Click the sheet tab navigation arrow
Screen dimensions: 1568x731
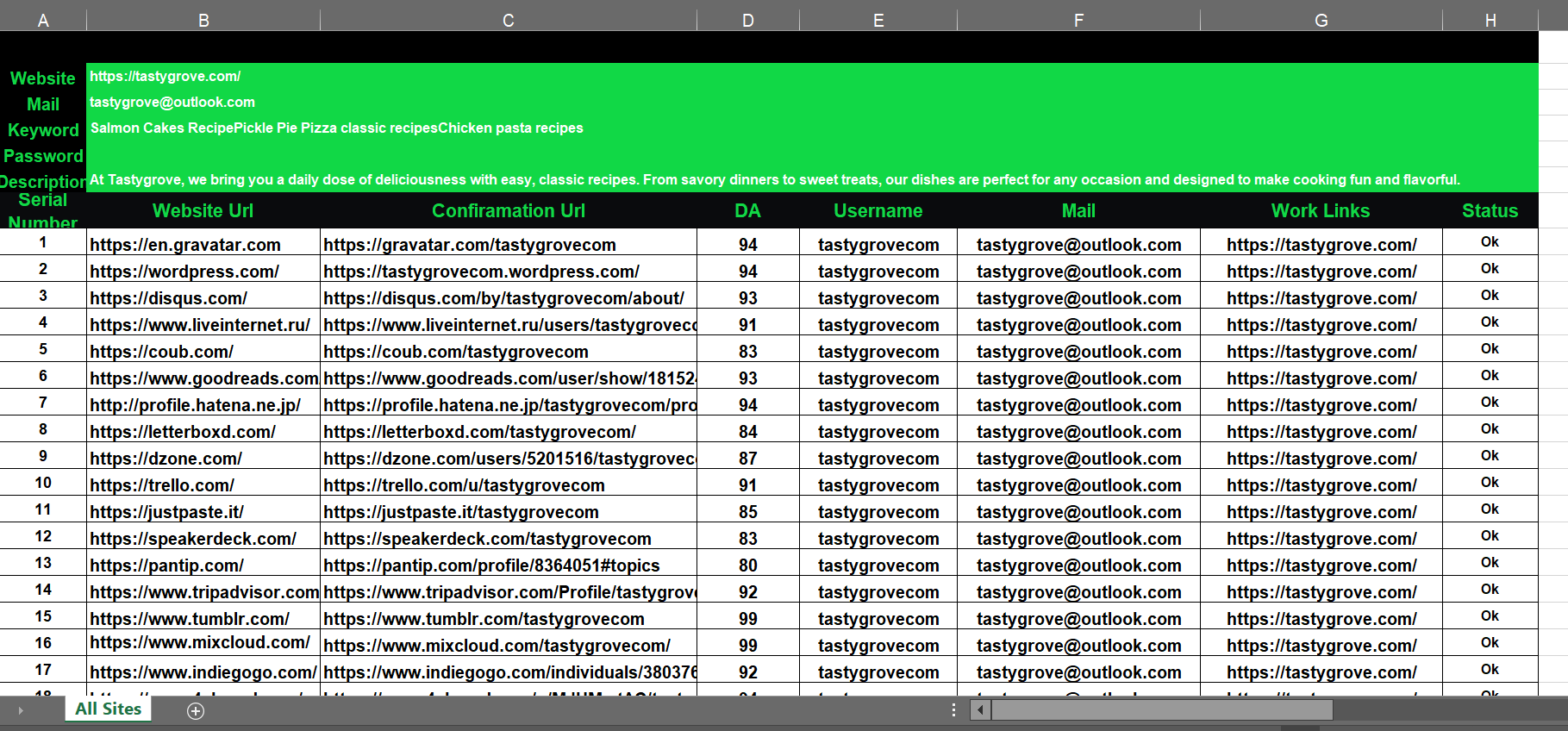(21, 710)
